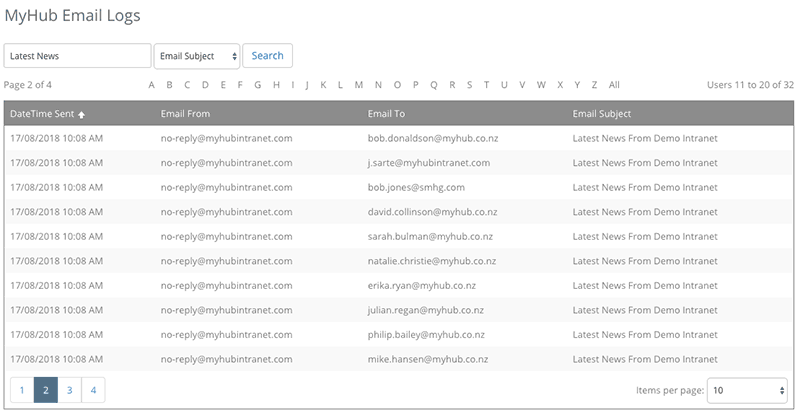
Task: Sort by Email To column header
Action: [386, 114]
